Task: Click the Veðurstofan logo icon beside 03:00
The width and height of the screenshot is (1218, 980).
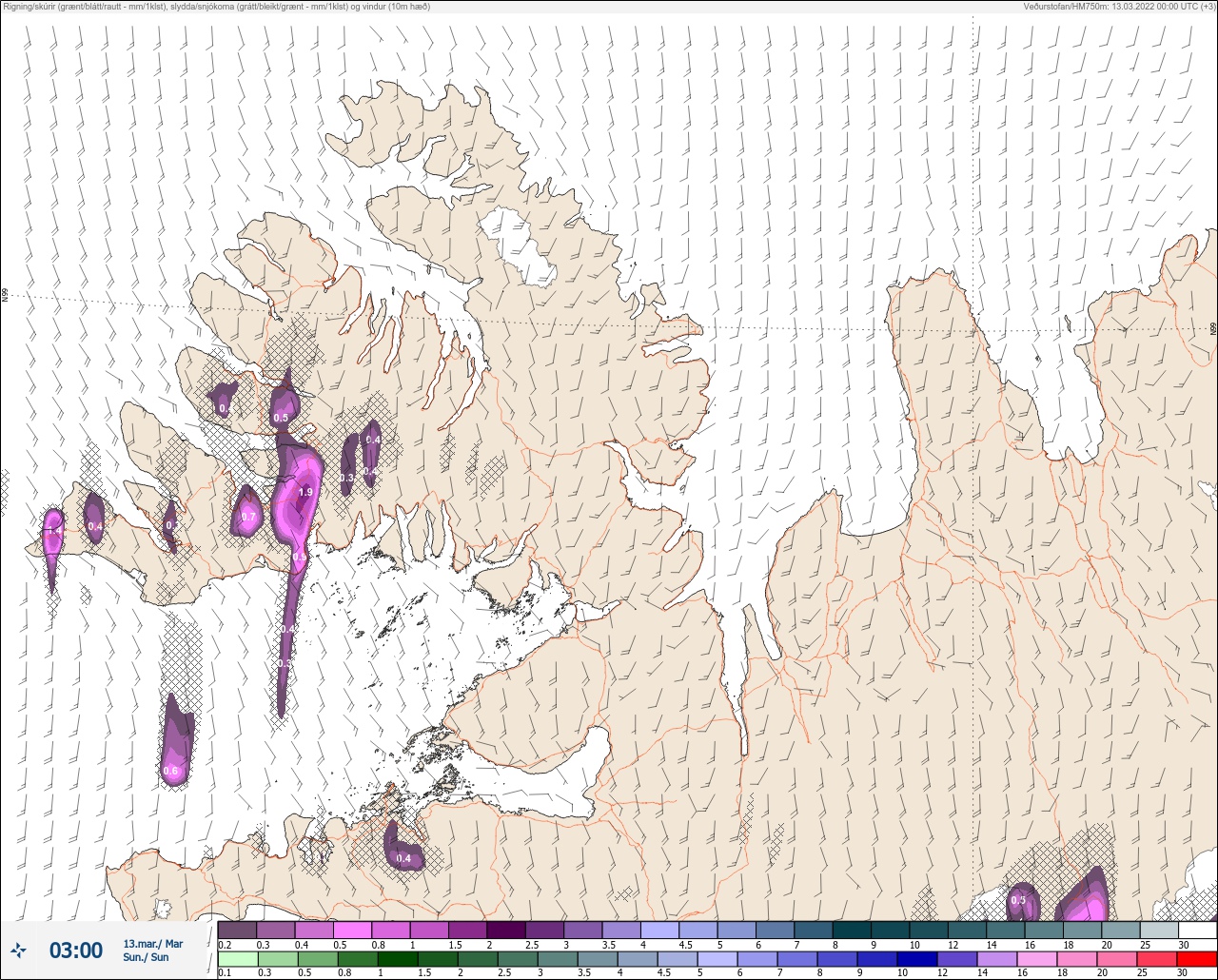Action: pyautogui.click(x=19, y=950)
